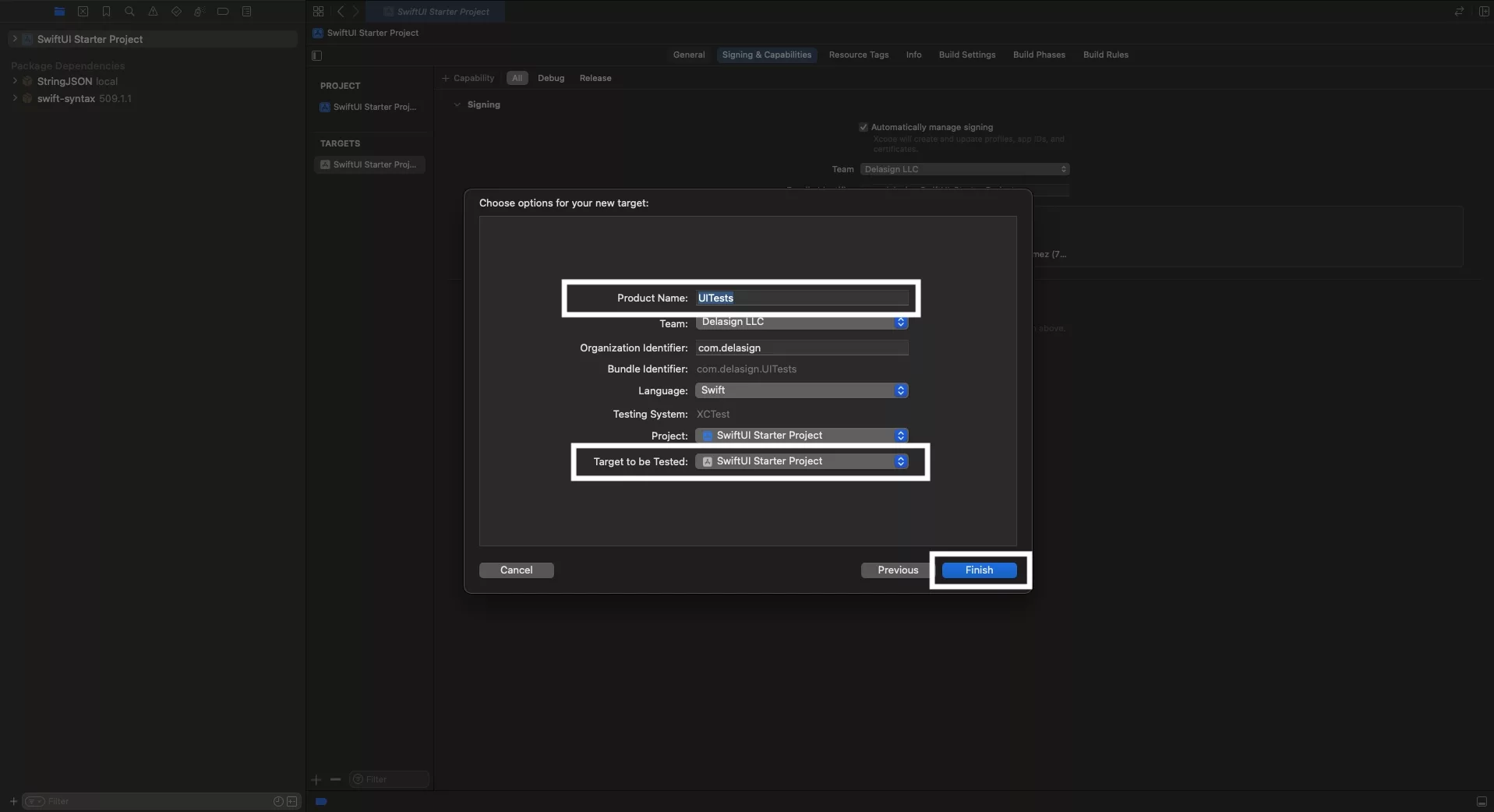Click the targets Filter field
The width and height of the screenshot is (1494, 812).
pos(389,779)
